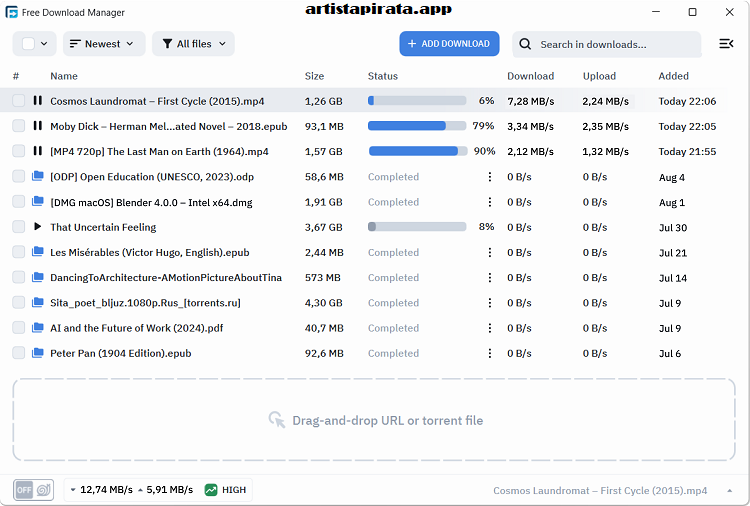The image size is (750, 506).
Task: Expand the download speed limit arrow
Action: 73,490
